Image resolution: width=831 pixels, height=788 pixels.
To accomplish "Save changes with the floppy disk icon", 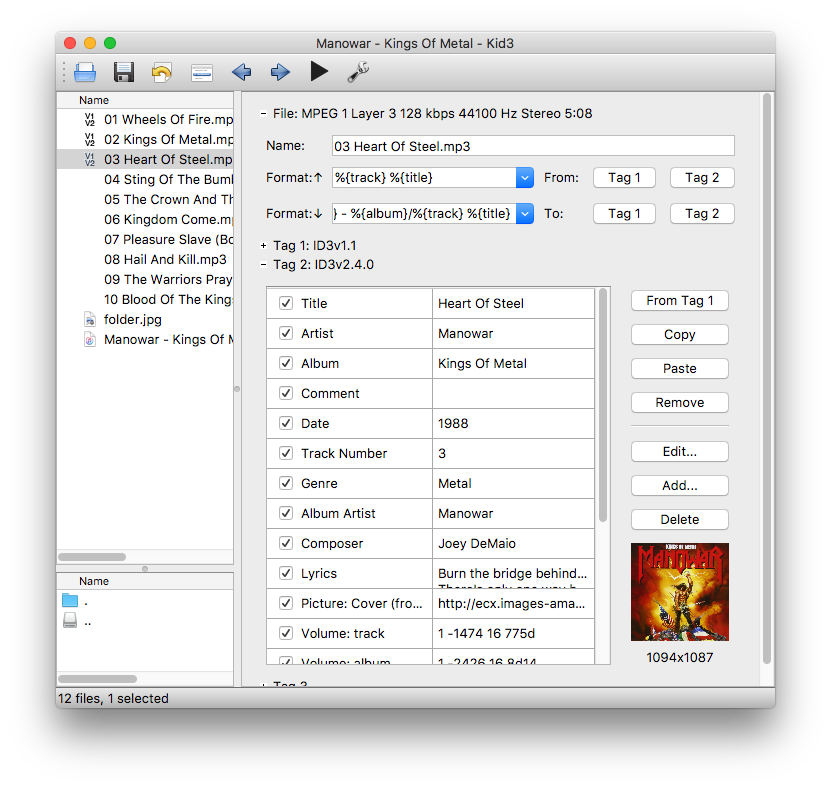I will [124, 72].
